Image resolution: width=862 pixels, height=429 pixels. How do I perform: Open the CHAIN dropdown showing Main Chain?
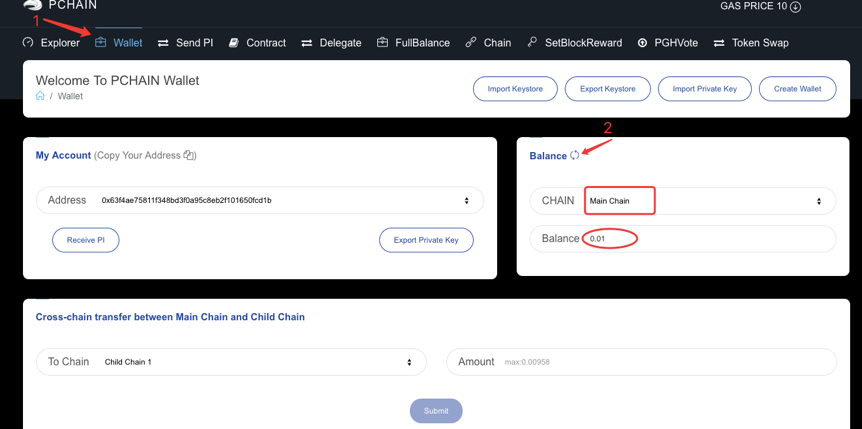[x=683, y=201]
